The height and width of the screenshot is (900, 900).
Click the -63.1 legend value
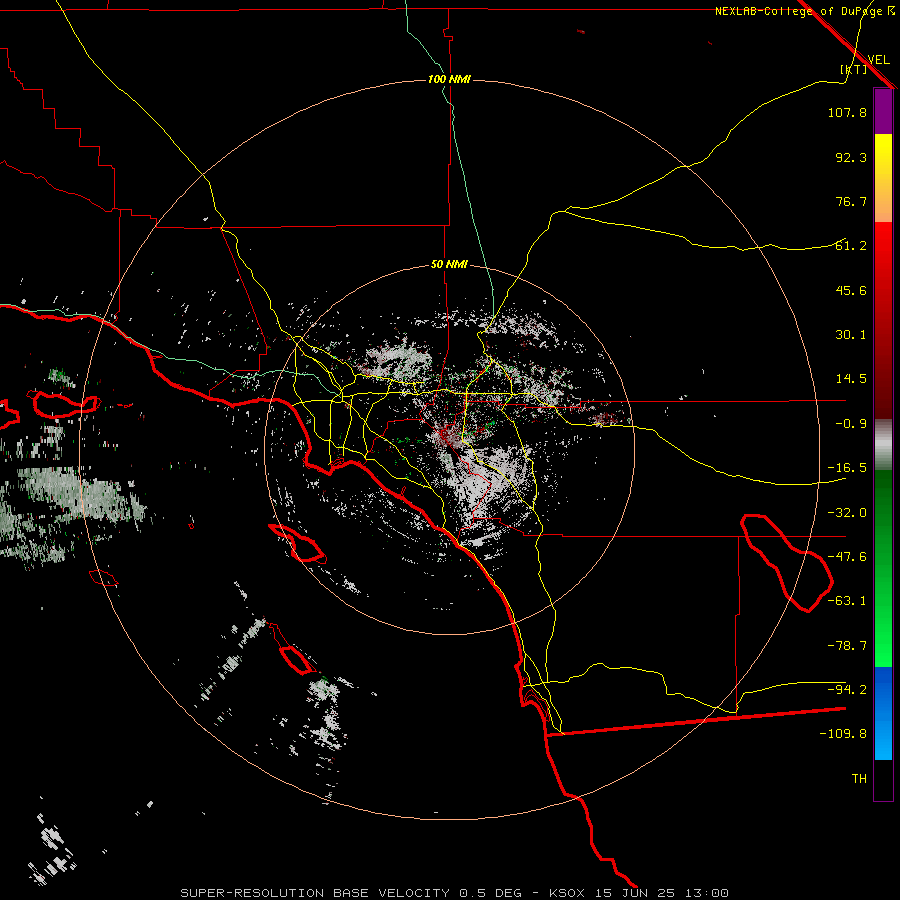tap(847, 601)
